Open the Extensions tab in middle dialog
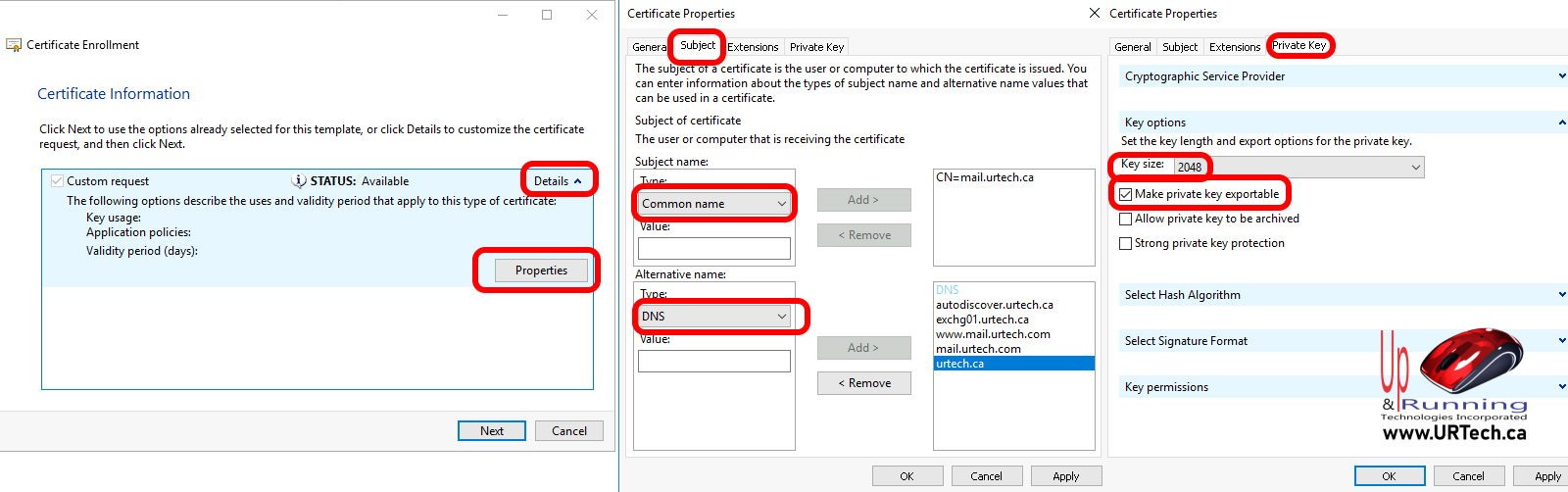1568x492 pixels. point(753,47)
